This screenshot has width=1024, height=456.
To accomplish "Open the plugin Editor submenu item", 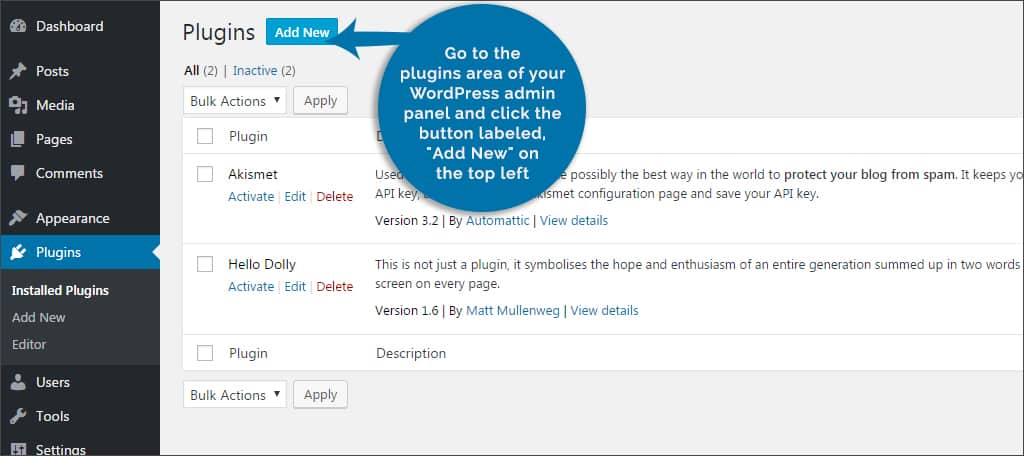I will point(29,344).
